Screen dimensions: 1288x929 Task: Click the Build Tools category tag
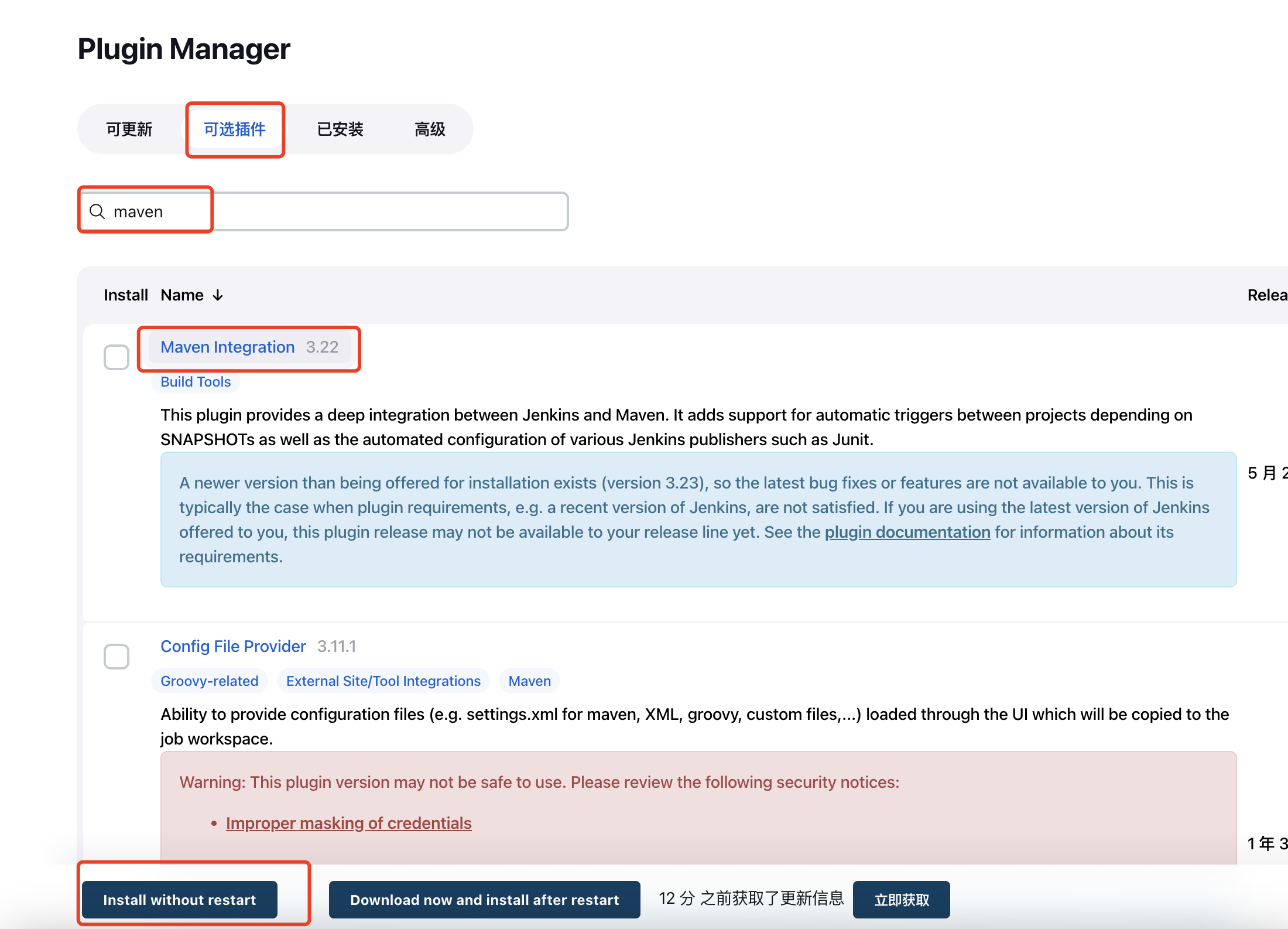(x=196, y=382)
